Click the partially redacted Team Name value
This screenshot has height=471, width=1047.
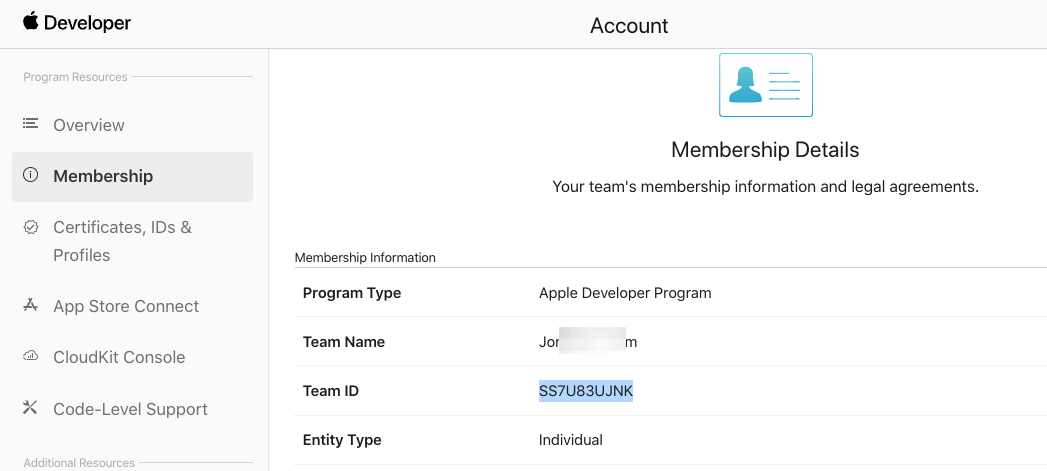coord(588,342)
